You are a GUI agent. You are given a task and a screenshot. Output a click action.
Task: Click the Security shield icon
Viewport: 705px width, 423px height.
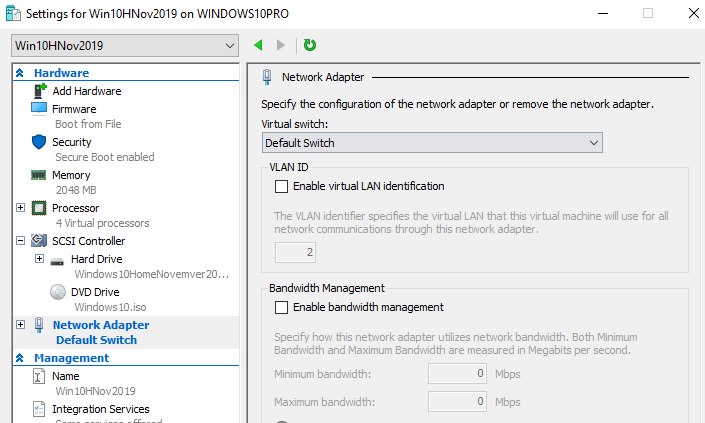39,142
